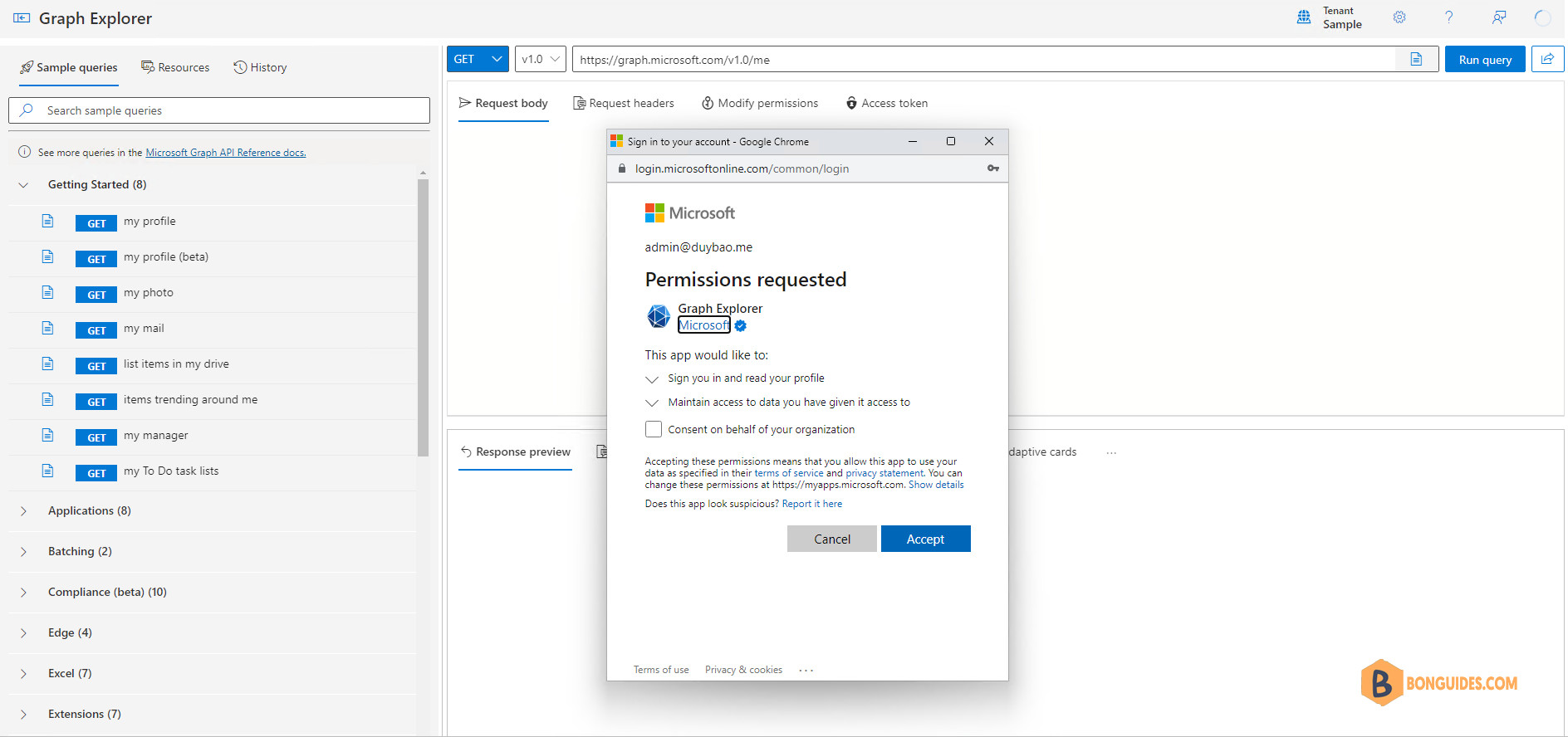The image size is (1568, 737).
Task: Open the Modify permissions tab
Action: (x=760, y=103)
